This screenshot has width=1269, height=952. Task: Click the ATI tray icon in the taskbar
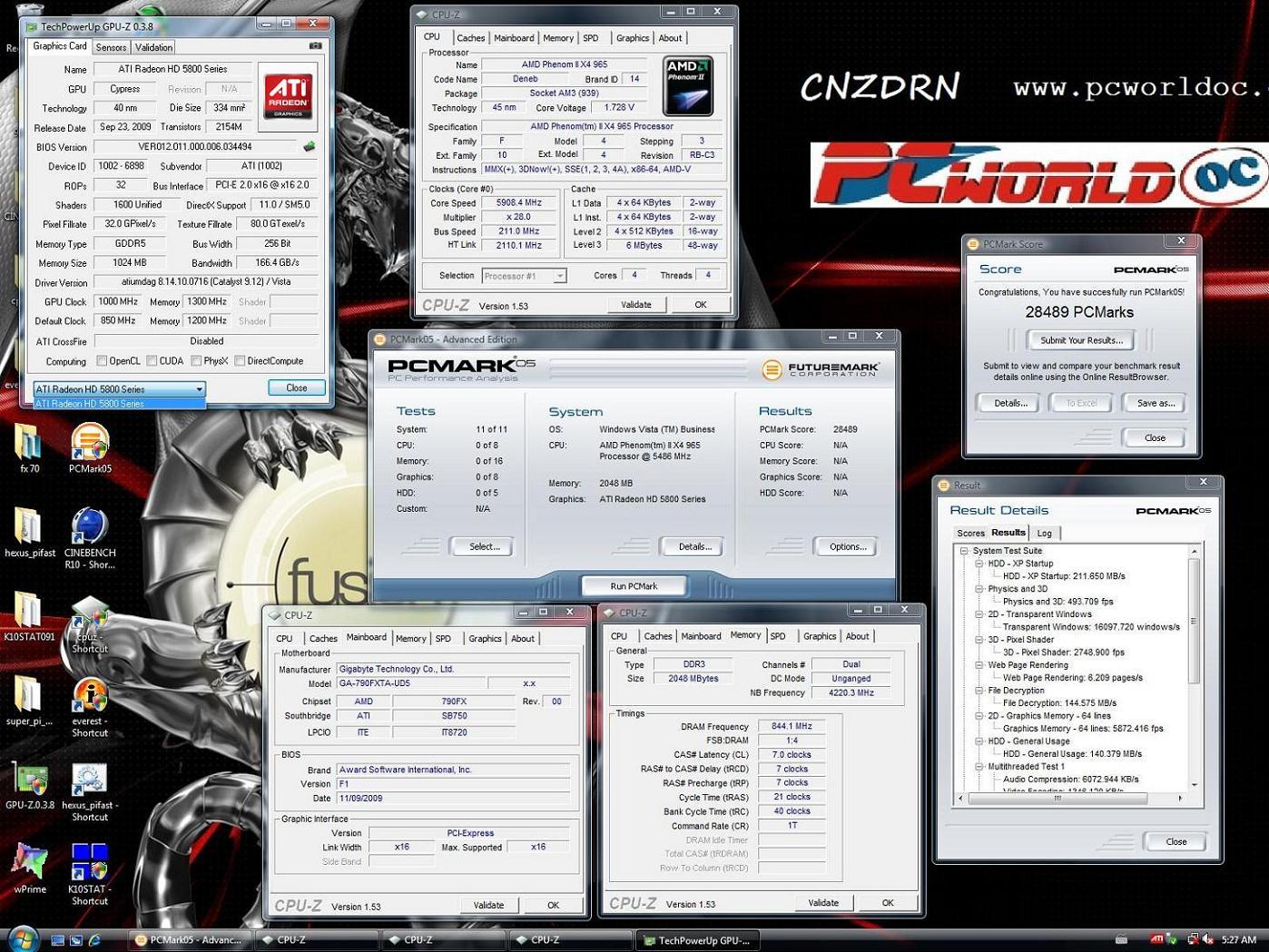click(1156, 939)
